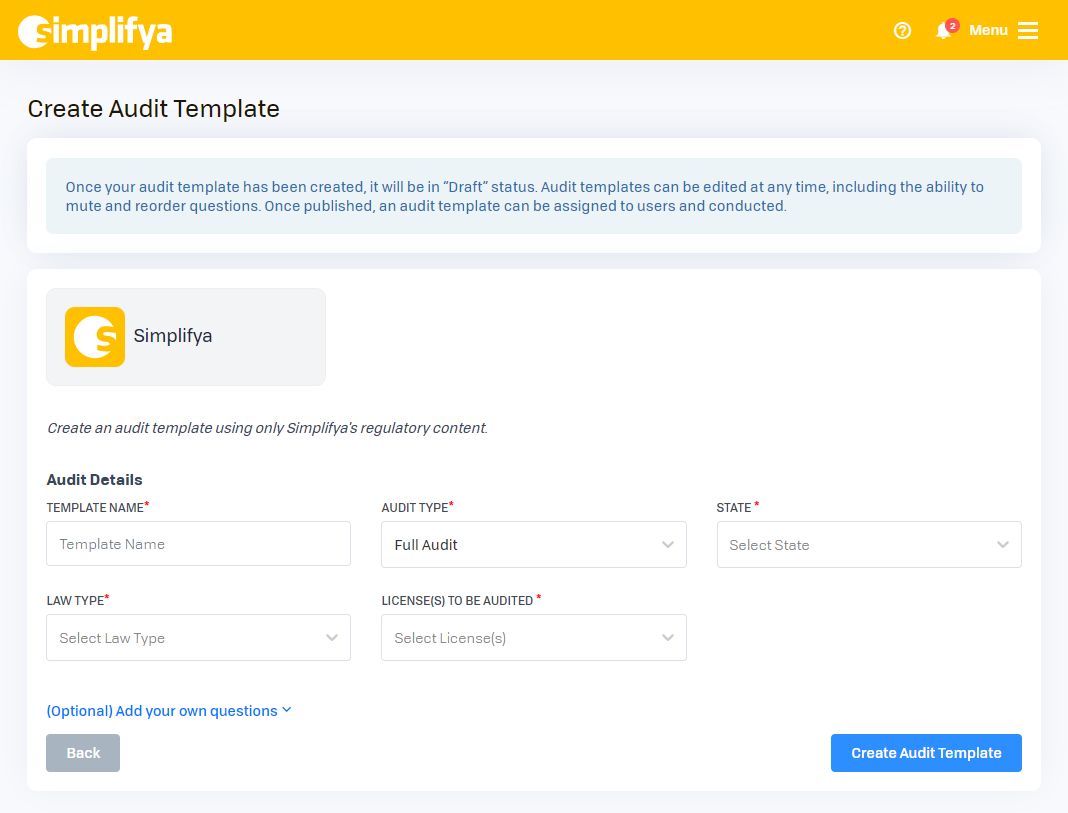Viewport: 1068px width, 813px height.
Task: Open notifications with the bell icon
Action: point(942,32)
